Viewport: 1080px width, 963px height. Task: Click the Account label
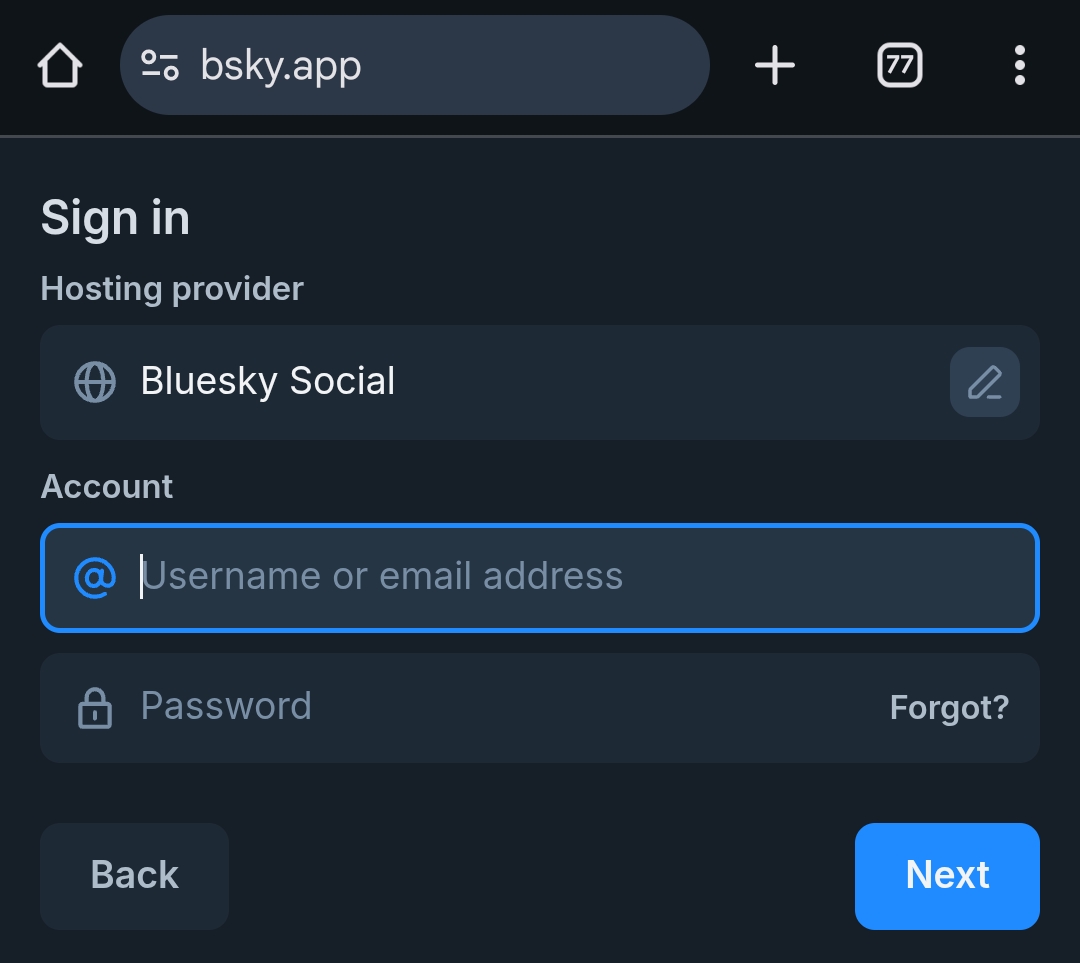point(107,487)
